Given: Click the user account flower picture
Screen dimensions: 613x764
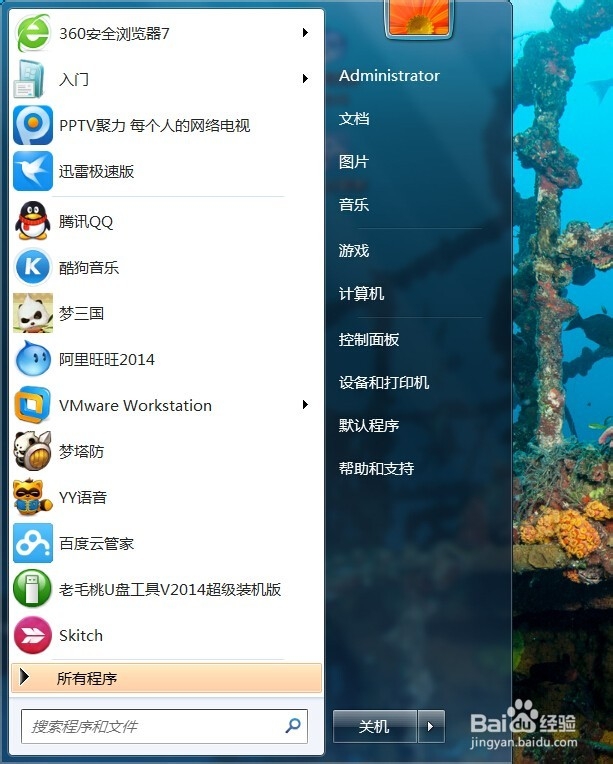Looking at the screenshot, I should coord(419,17).
